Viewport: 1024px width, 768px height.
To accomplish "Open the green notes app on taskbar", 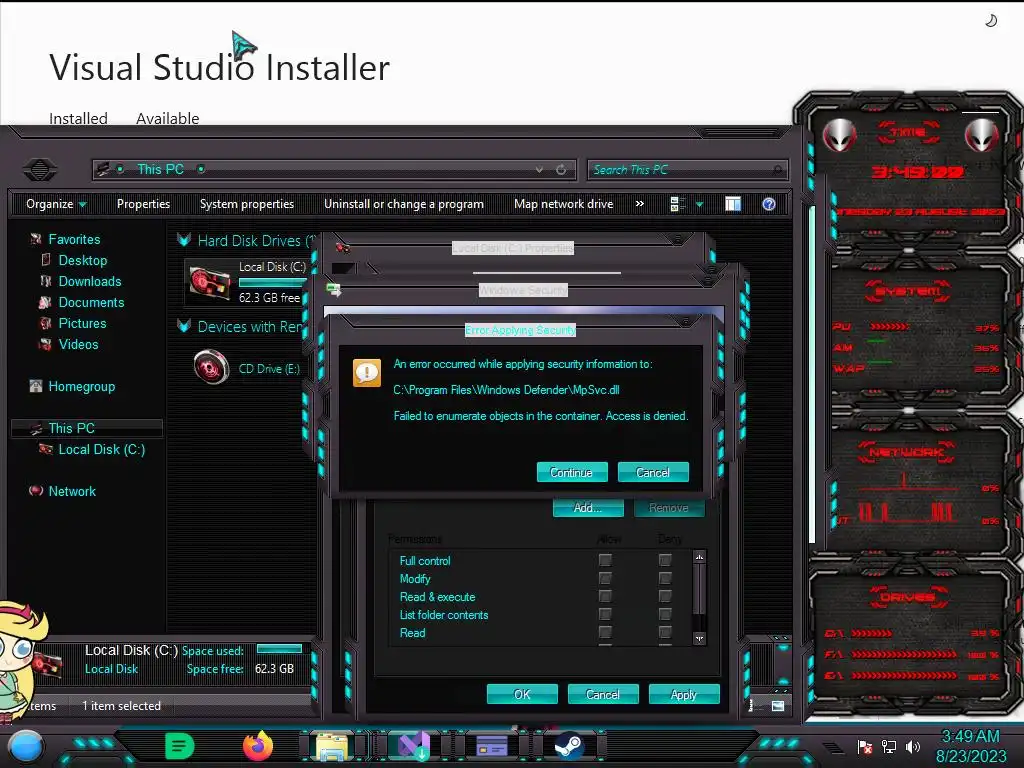I will click(180, 746).
